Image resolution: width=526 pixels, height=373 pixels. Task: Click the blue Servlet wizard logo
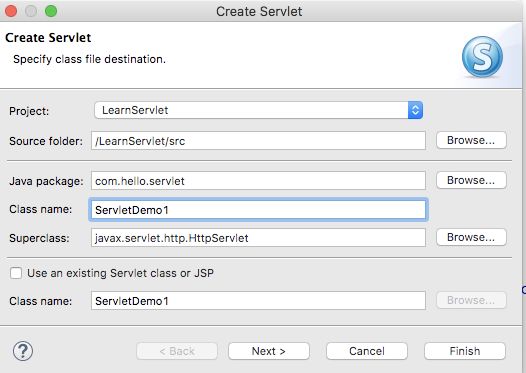482,57
